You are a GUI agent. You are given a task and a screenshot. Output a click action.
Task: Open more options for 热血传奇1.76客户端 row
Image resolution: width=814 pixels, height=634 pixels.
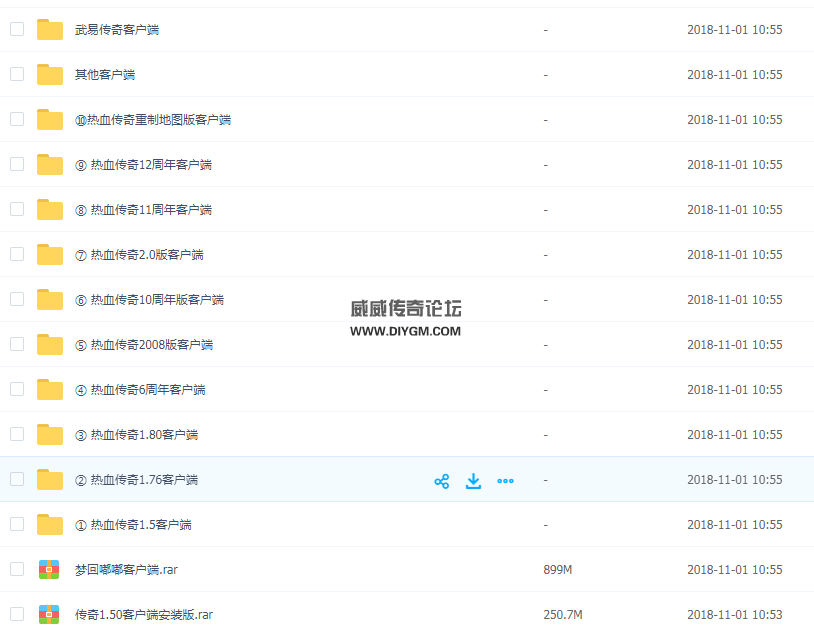pyautogui.click(x=505, y=481)
